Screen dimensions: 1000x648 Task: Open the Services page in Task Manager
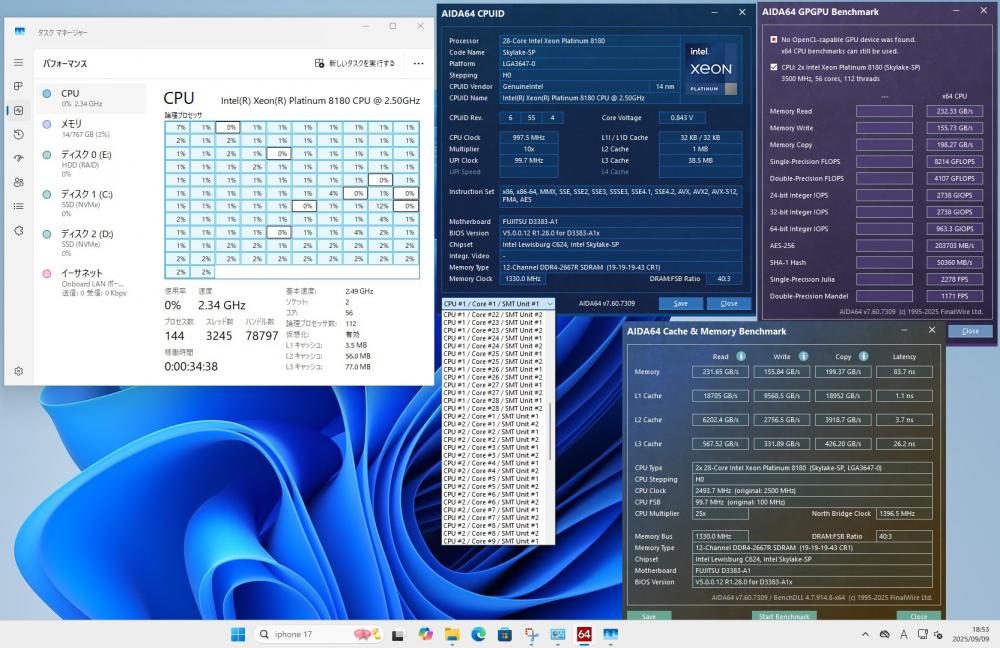click(x=18, y=230)
